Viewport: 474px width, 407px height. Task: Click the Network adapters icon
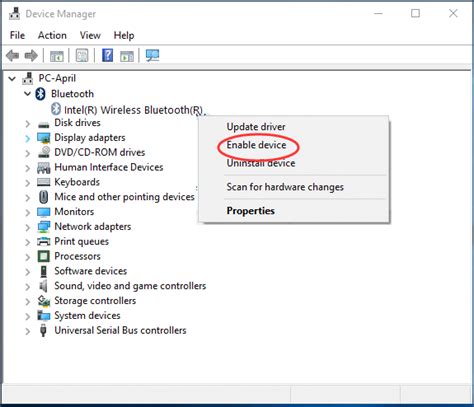pos(44,227)
